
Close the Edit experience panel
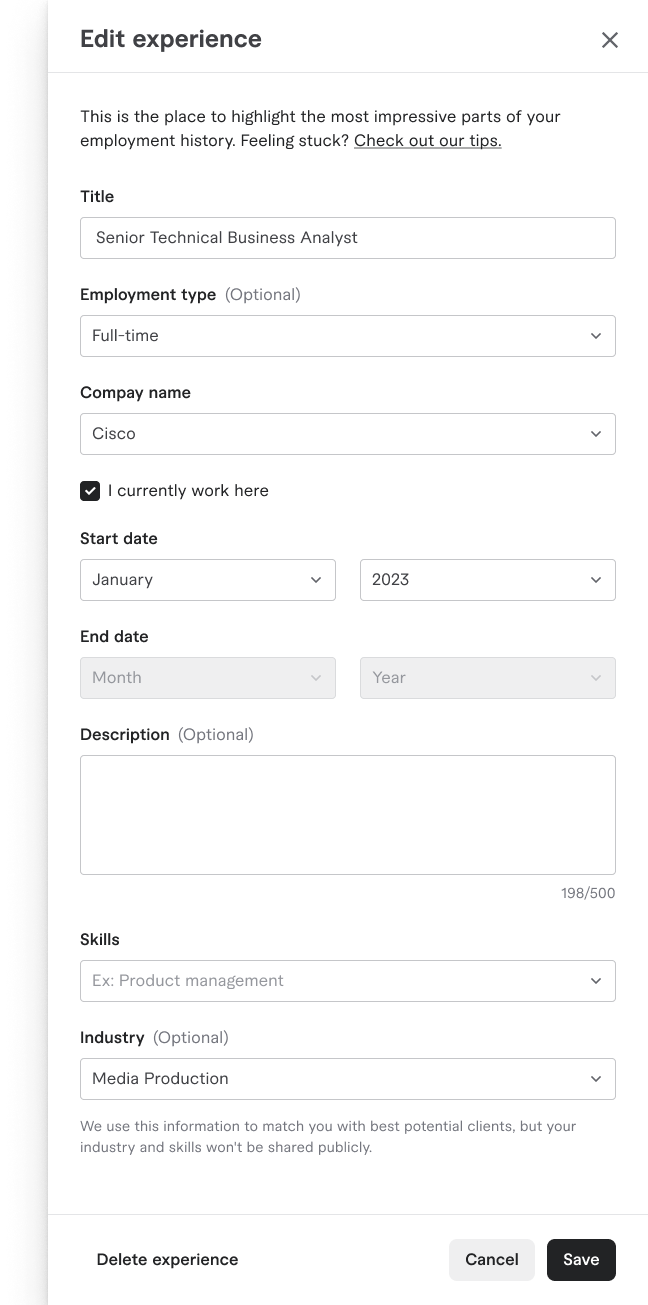610,40
